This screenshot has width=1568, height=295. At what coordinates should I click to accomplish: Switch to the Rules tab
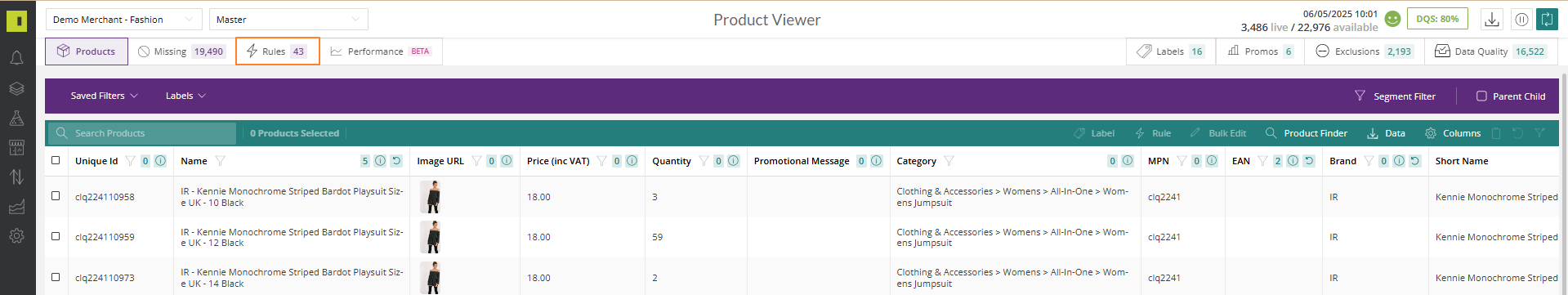(x=278, y=51)
